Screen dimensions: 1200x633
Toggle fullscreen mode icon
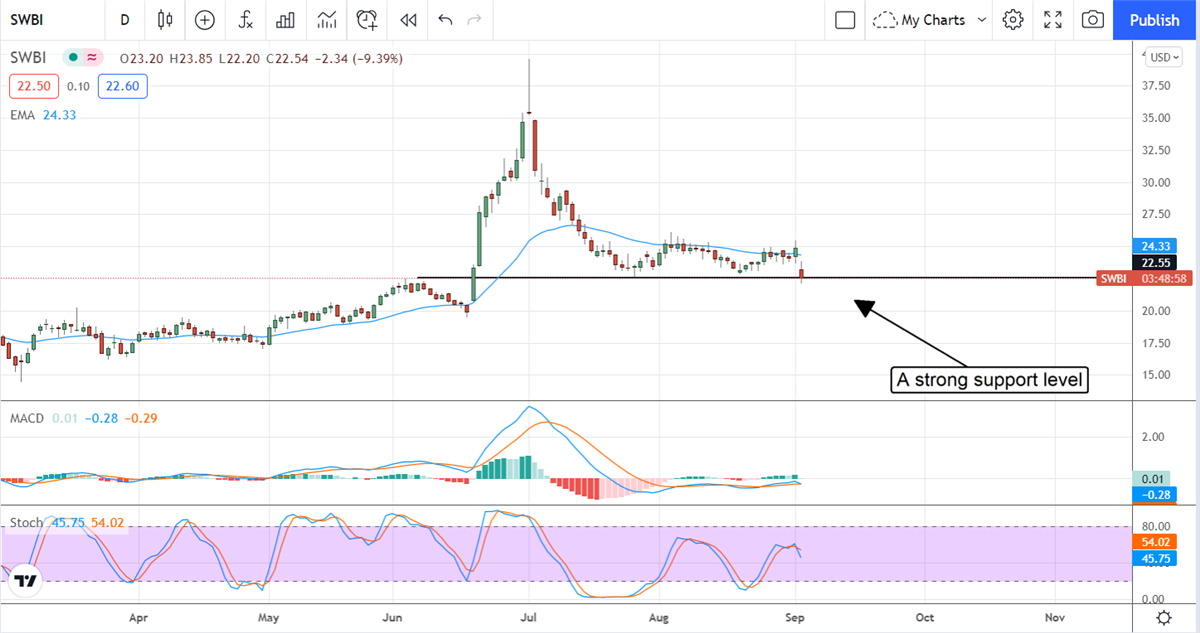(1053, 19)
